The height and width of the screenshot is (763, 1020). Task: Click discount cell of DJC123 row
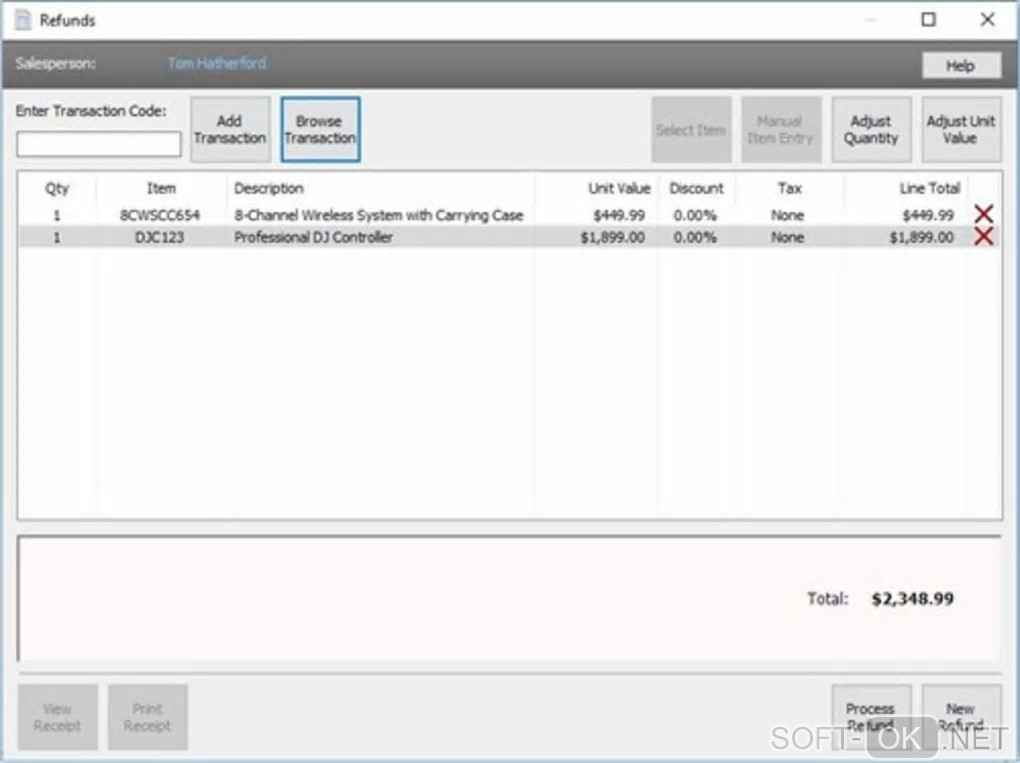point(695,237)
